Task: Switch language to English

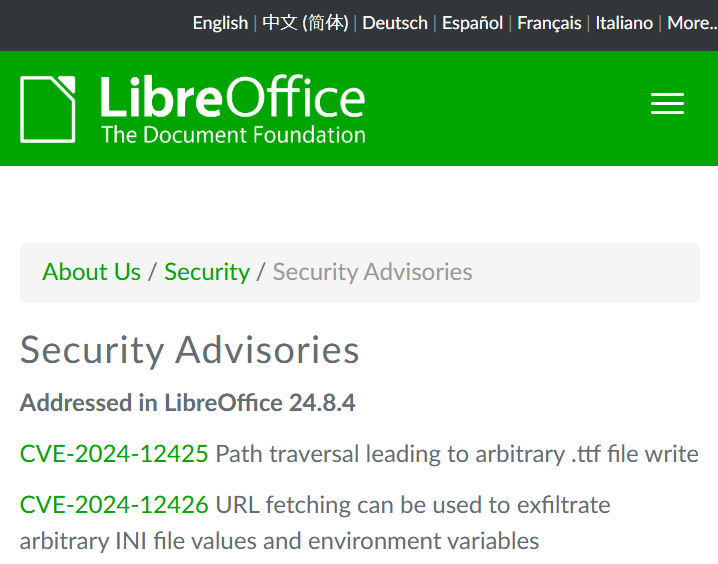Action: 220,23
